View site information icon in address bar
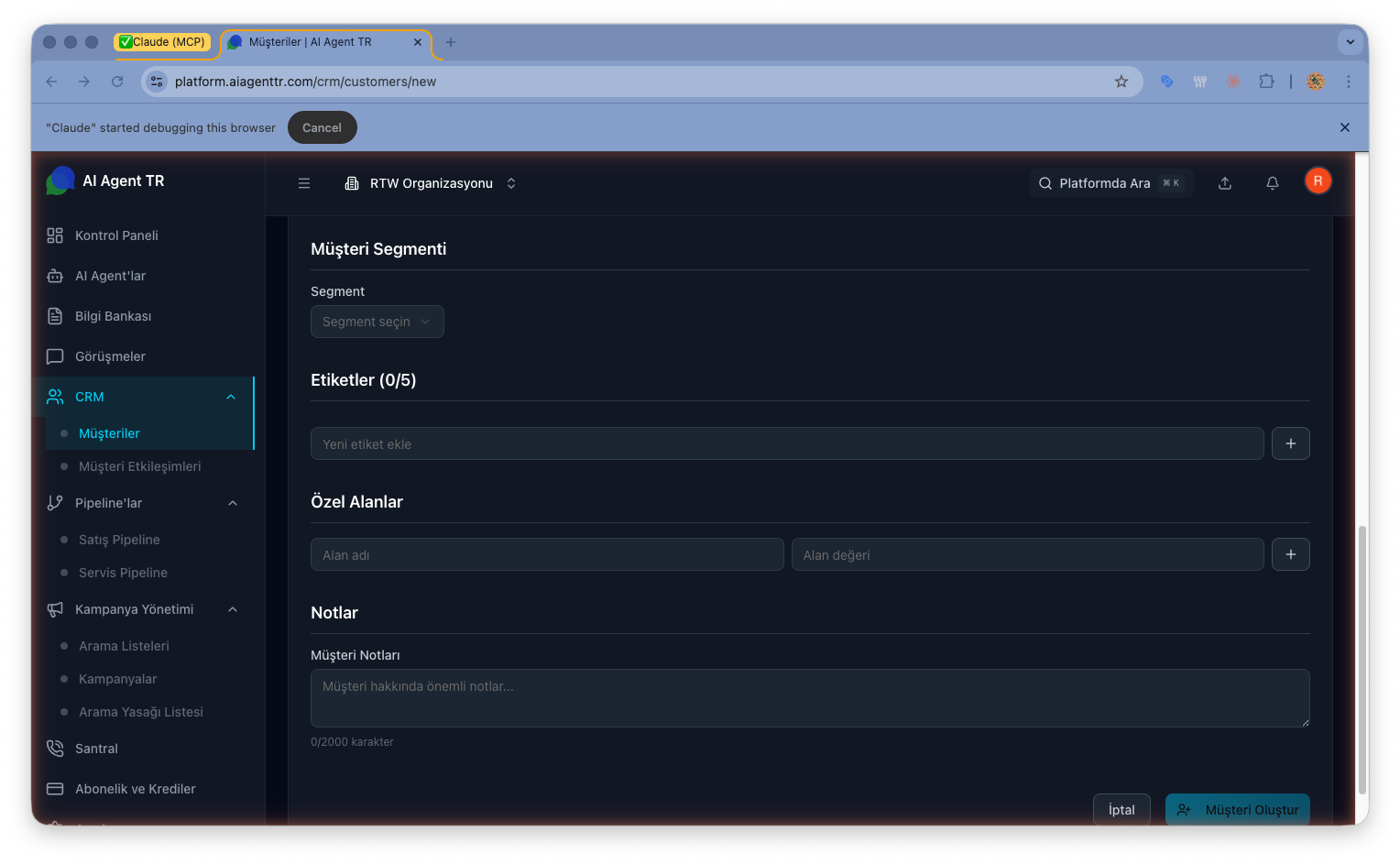1400x864 pixels. [157, 82]
